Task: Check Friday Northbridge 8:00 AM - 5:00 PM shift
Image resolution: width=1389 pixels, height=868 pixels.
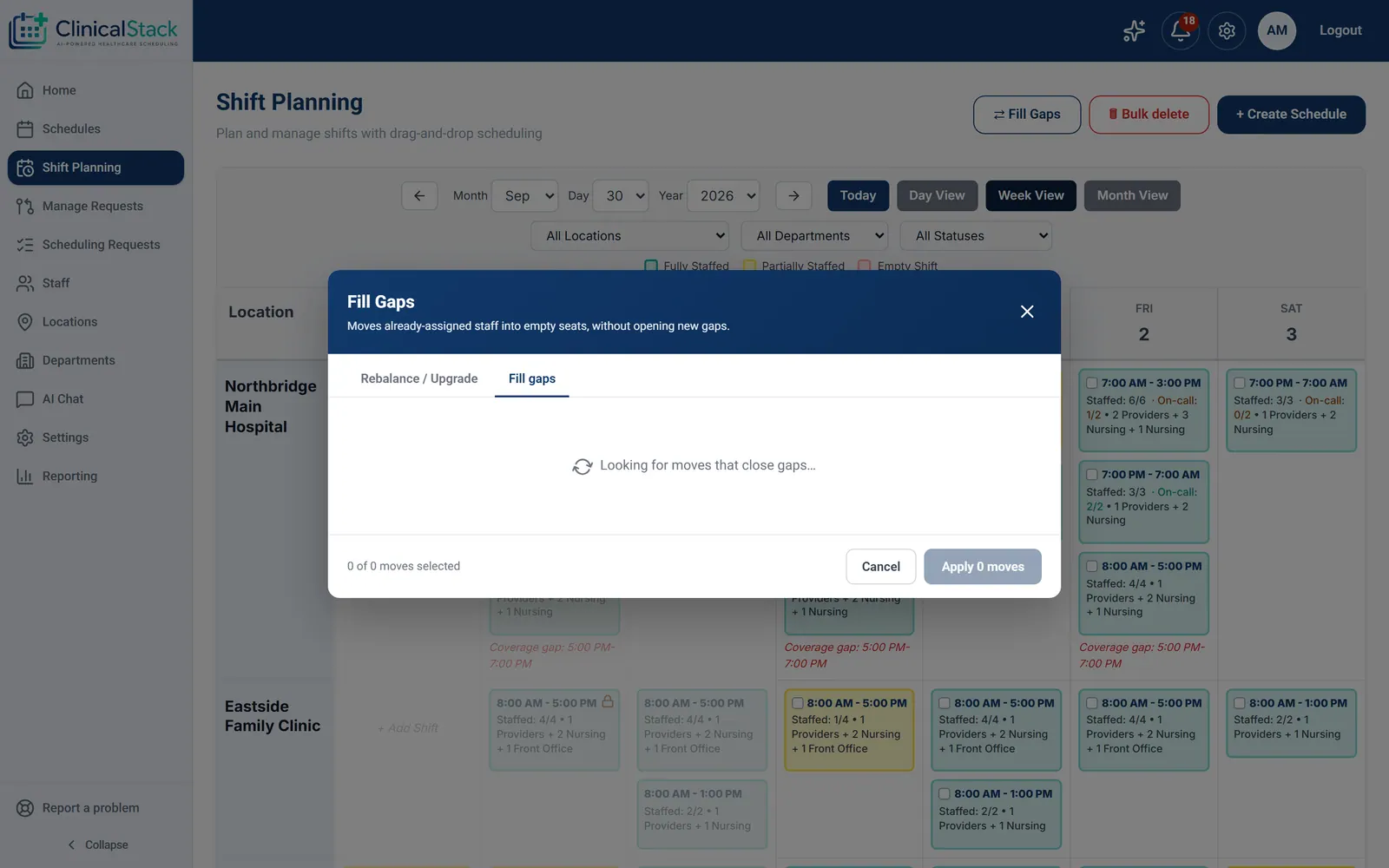Action: 1092,566
